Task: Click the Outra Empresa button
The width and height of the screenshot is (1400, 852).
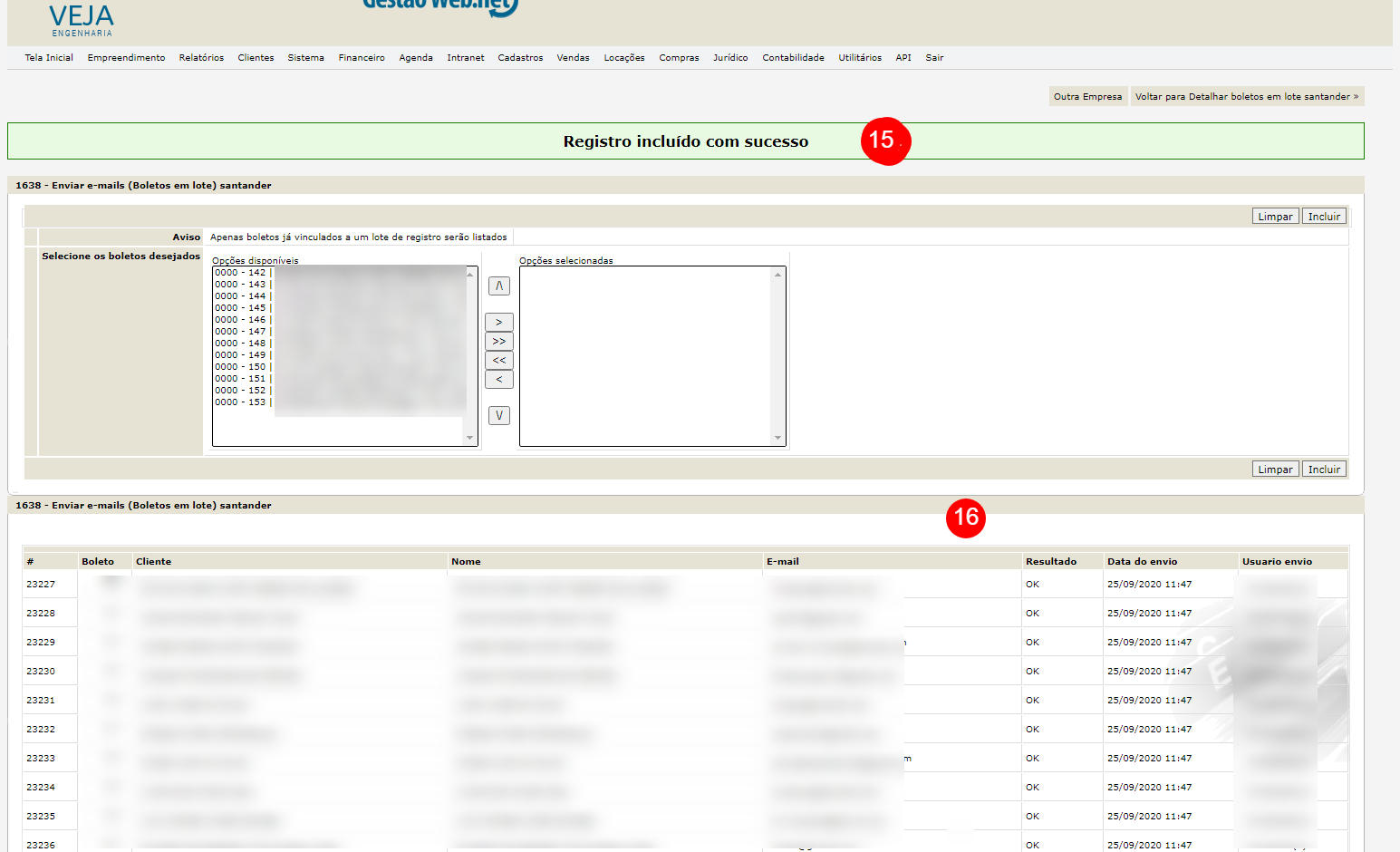Action: 1087,97
